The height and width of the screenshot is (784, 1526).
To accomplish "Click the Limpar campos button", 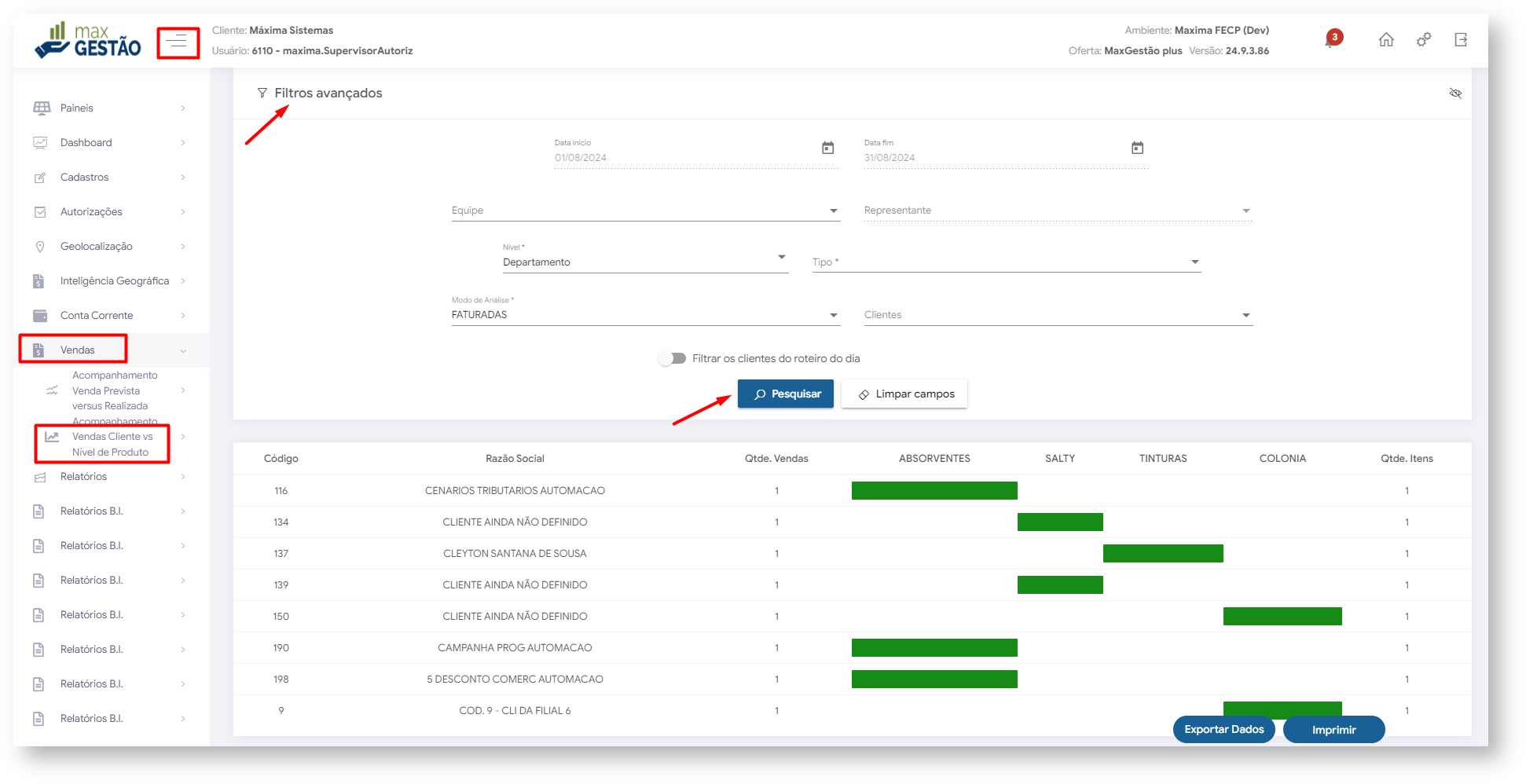I will (x=905, y=394).
